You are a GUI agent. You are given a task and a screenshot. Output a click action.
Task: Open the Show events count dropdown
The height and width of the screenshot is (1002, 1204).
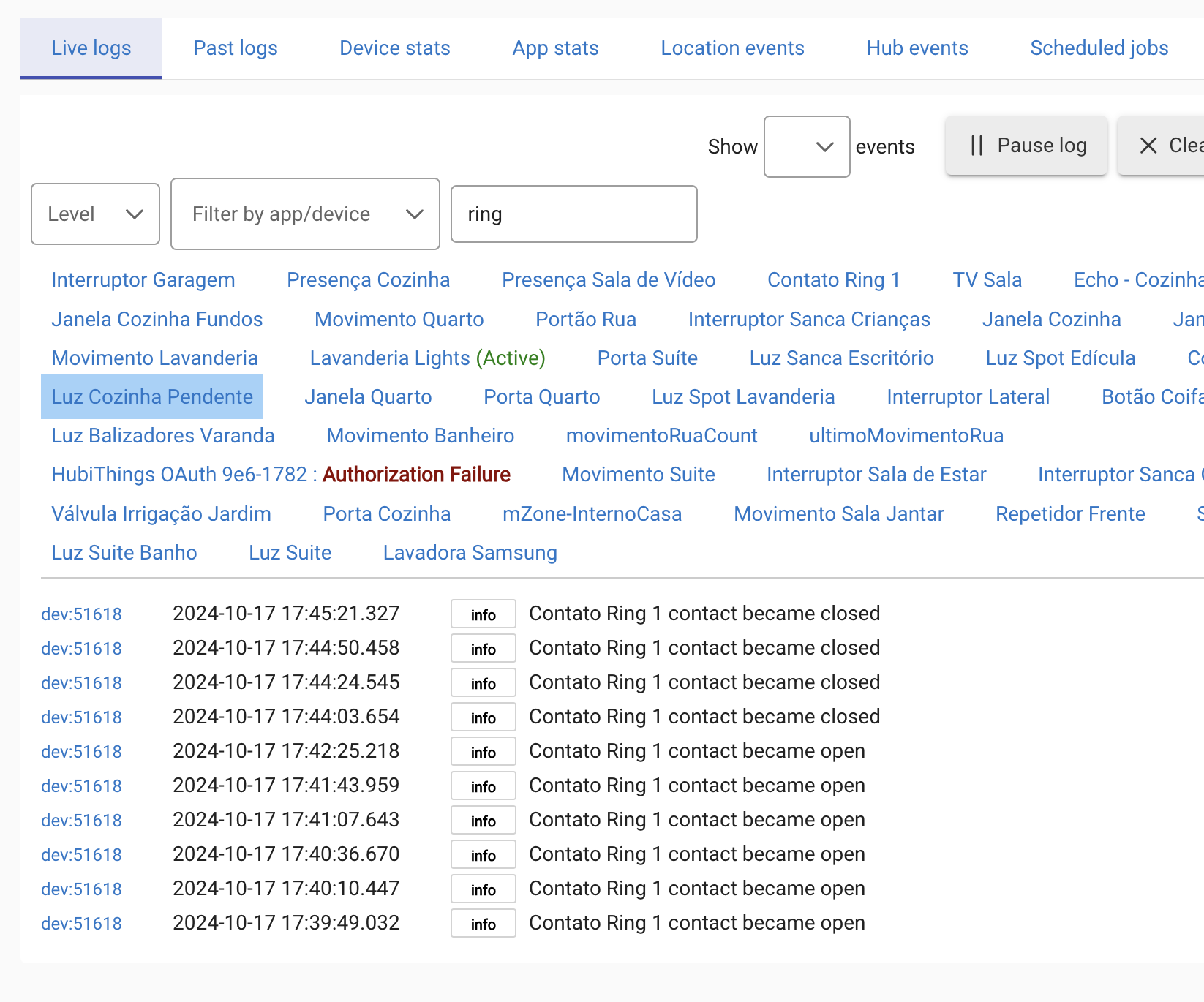(807, 146)
